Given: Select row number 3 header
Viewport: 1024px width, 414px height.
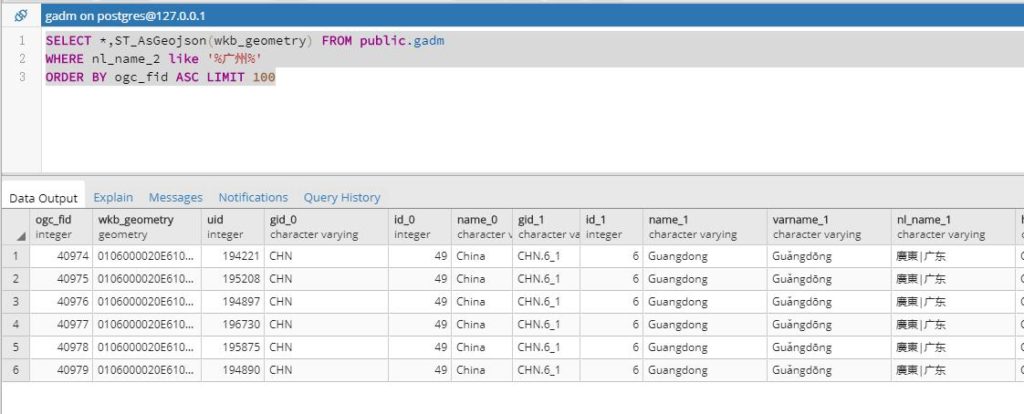Looking at the screenshot, I should tap(16, 302).
